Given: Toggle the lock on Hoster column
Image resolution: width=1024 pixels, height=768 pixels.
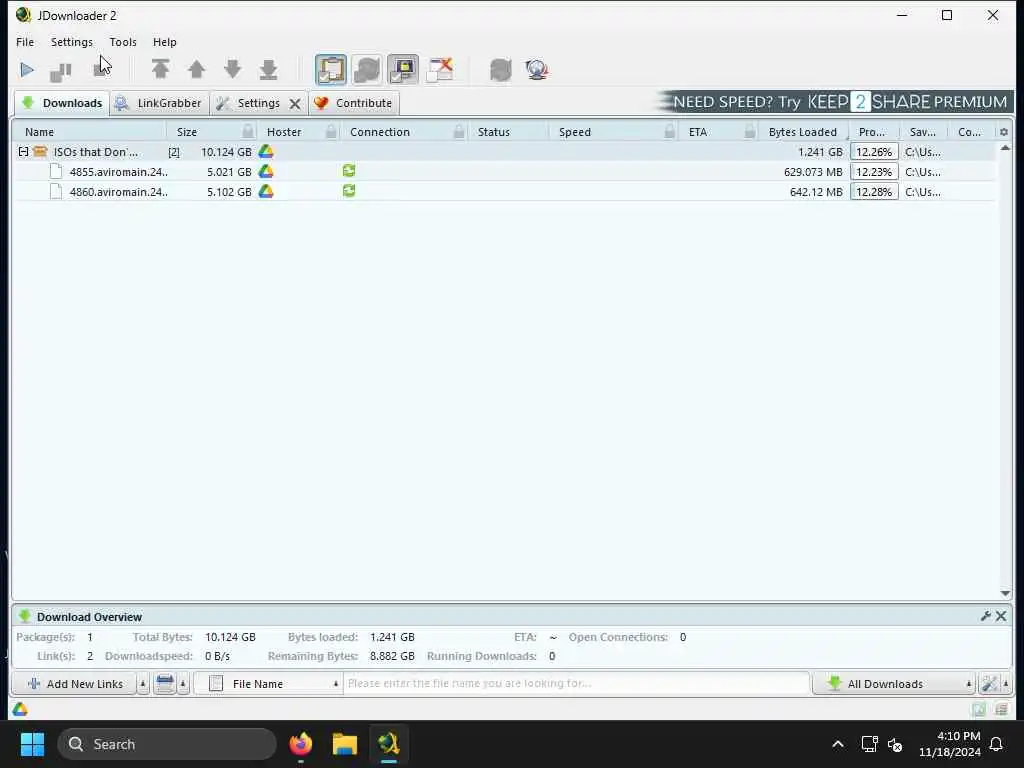Looking at the screenshot, I should (x=331, y=131).
